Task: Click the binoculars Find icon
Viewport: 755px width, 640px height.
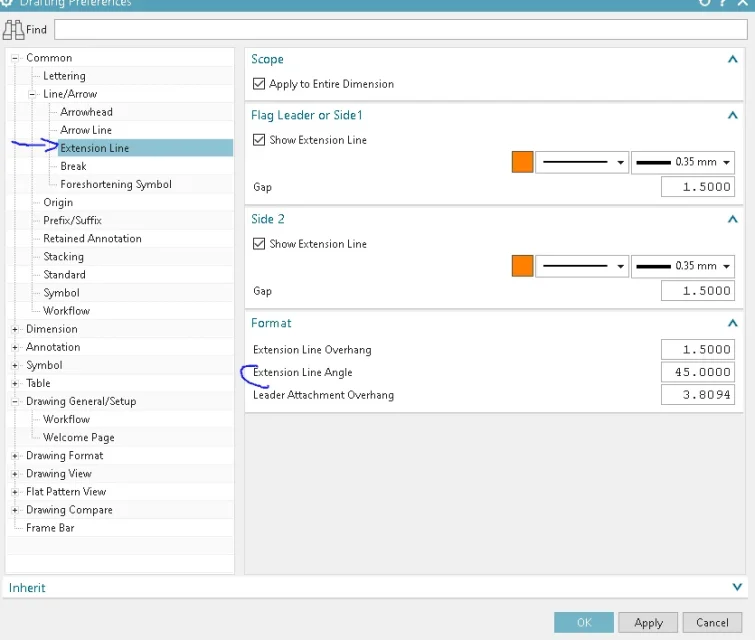Action: pyautogui.click(x=14, y=30)
